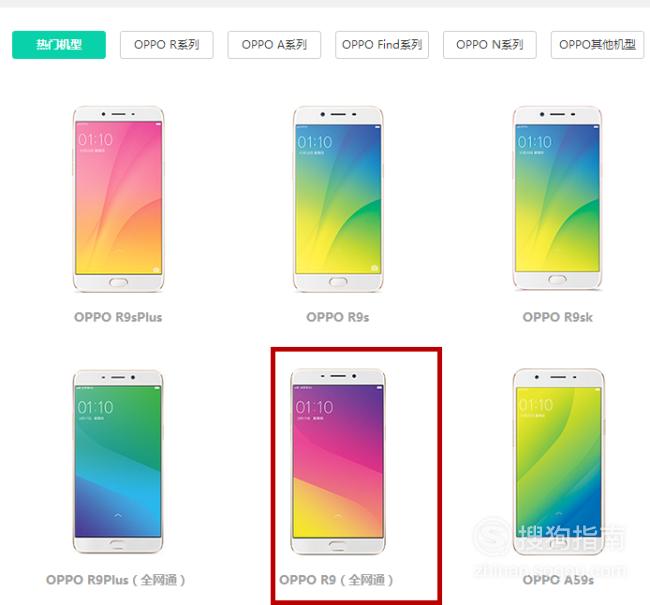Click the OPPO R9（全网通）label
The height and width of the screenshot is (605, 650).
point(336,580)
